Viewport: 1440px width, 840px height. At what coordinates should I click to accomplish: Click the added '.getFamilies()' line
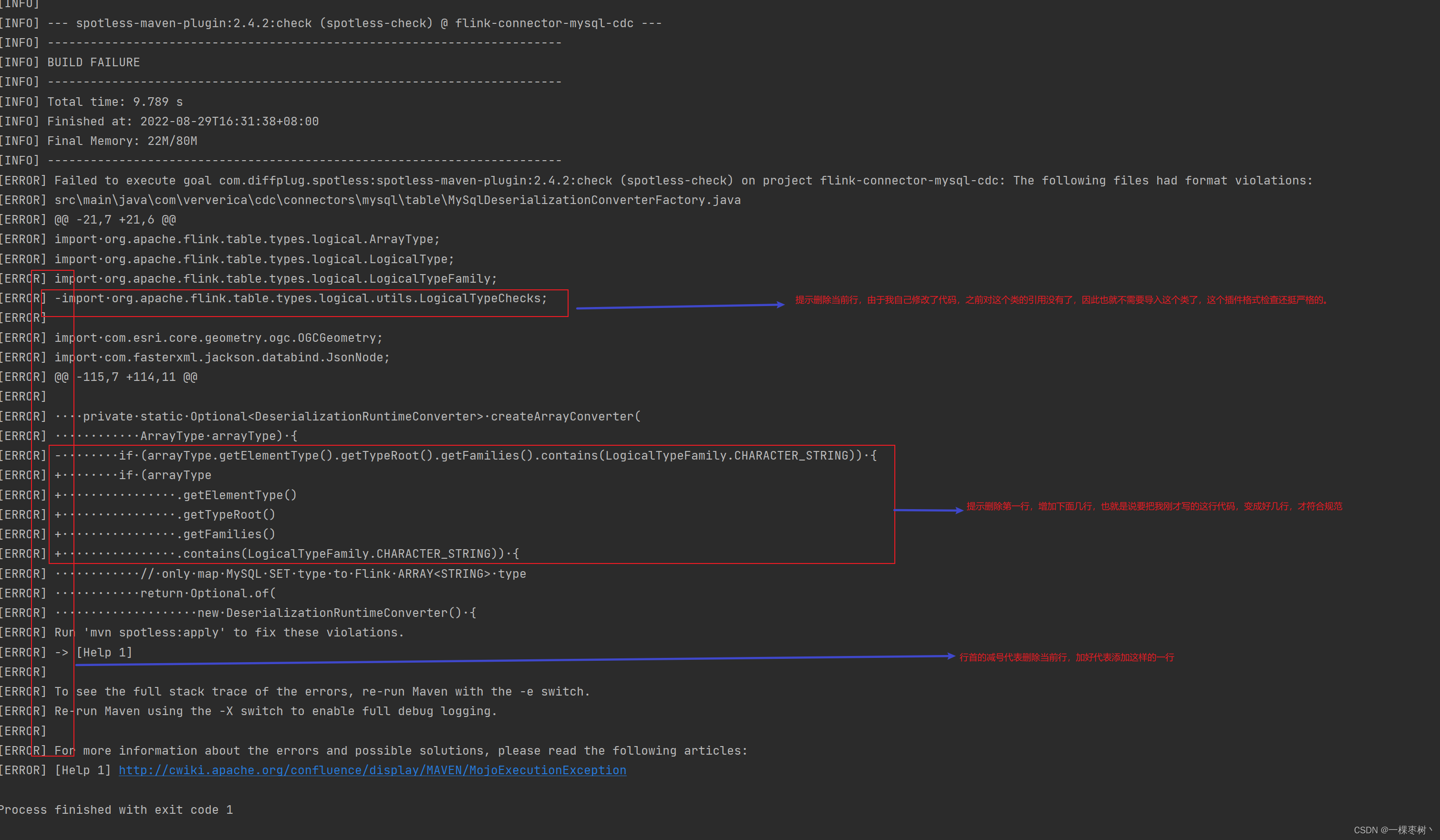click(138, 534)
